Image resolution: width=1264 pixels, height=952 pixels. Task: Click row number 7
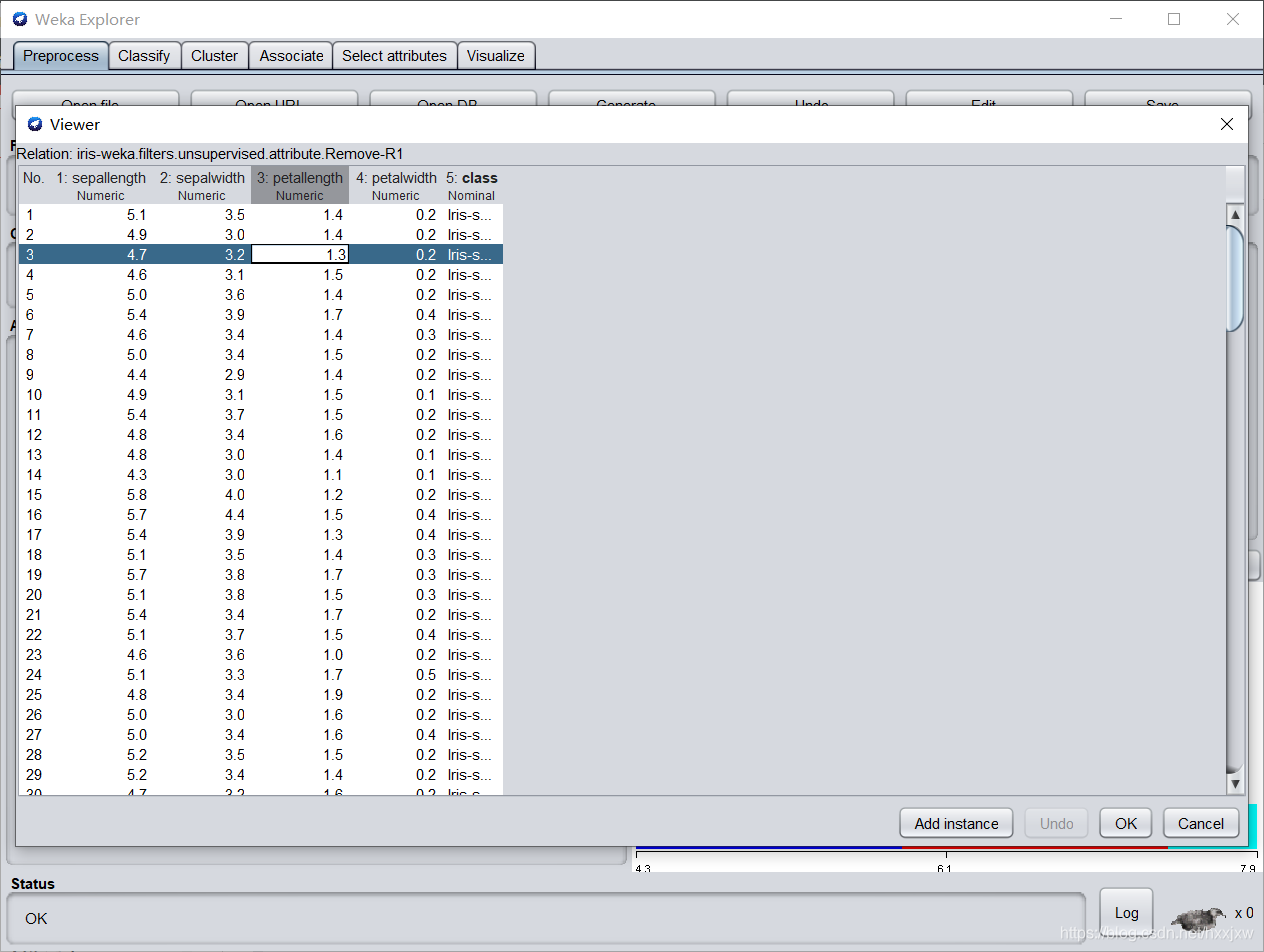pyautogui.click(x=35, y=335)
